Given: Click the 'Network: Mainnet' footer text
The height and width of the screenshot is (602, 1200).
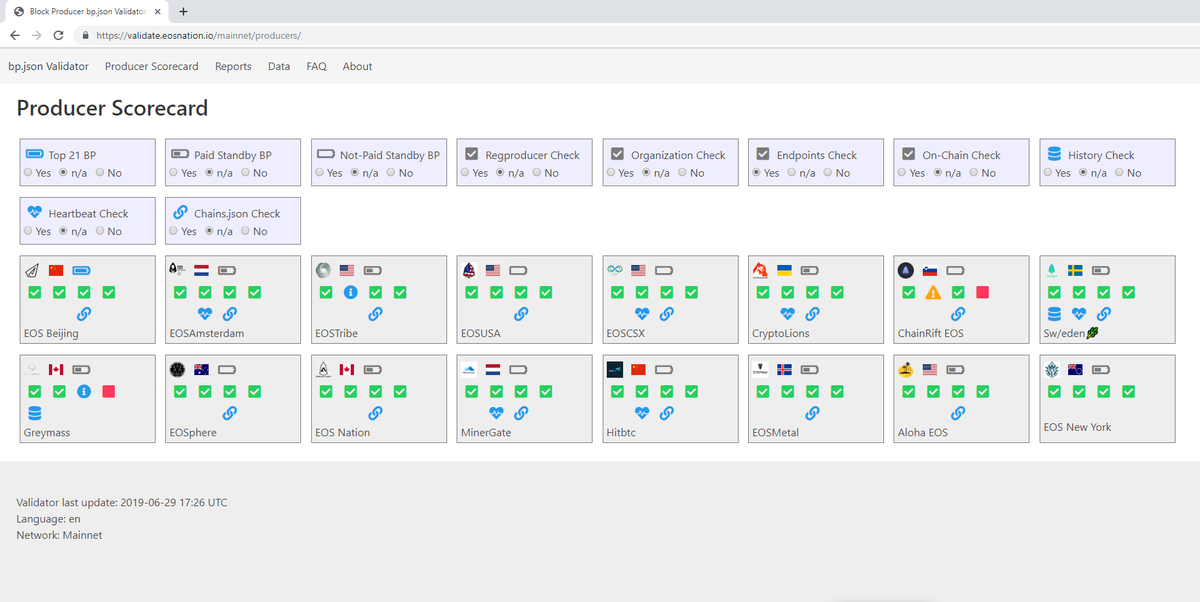Looking at the screenshot, I should click(x=59, y=535).
